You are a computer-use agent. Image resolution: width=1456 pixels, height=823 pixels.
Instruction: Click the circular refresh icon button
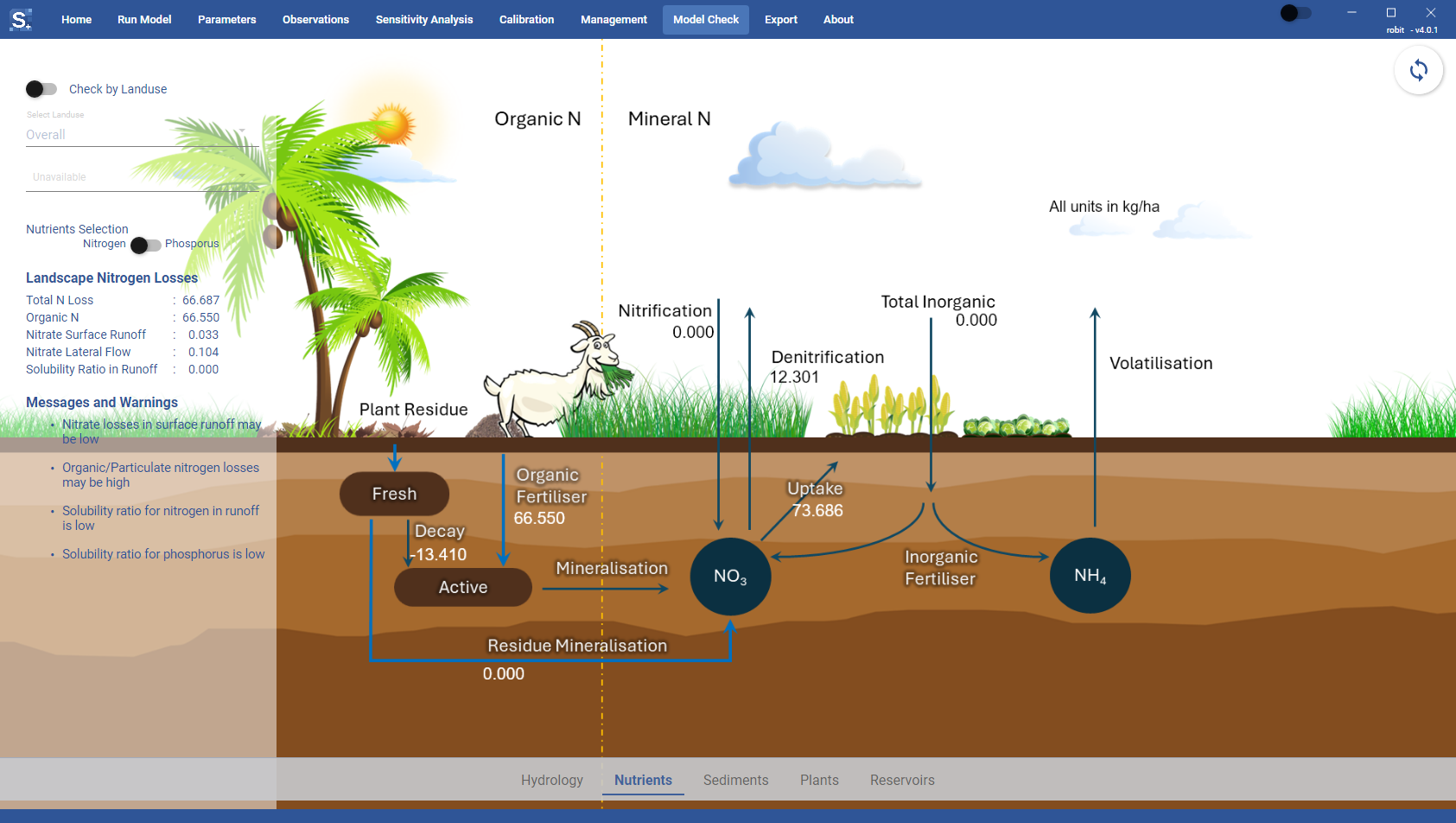[1418, 70]
